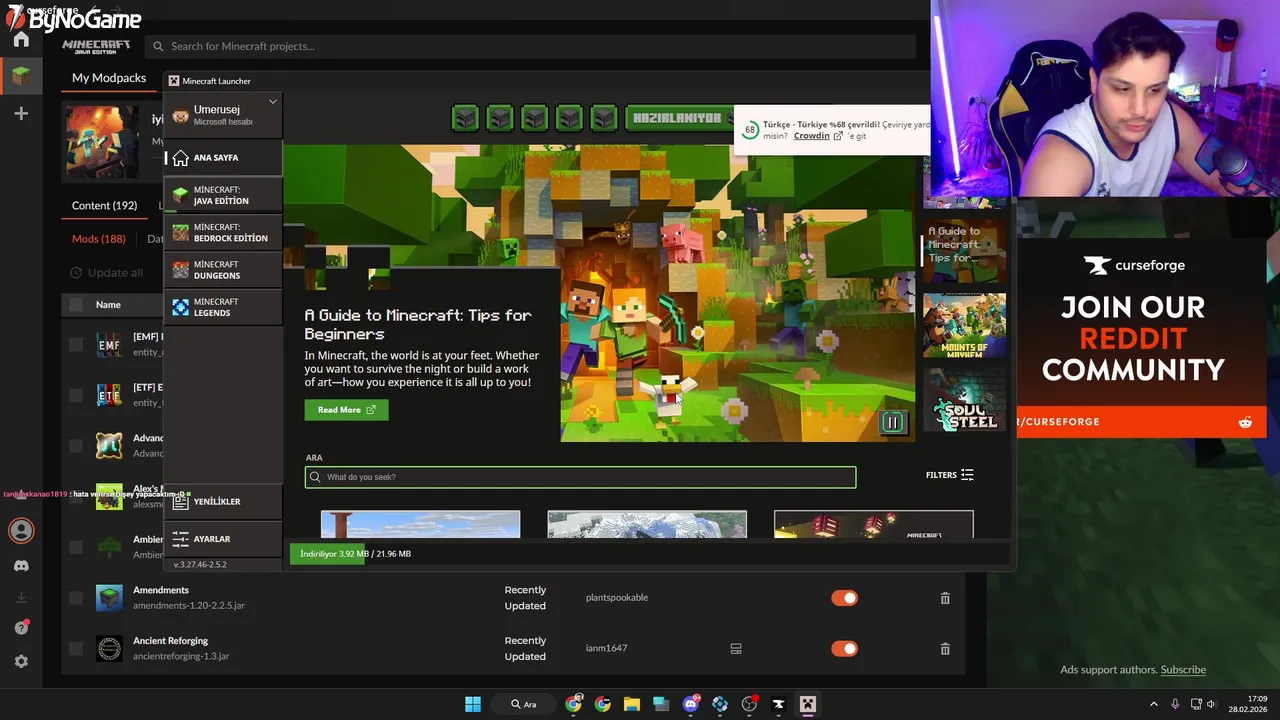This screenshot has width=1280, height=720.
Task: Open AYARLAR settings in the launcher
Action: click(x=223, y=539)
